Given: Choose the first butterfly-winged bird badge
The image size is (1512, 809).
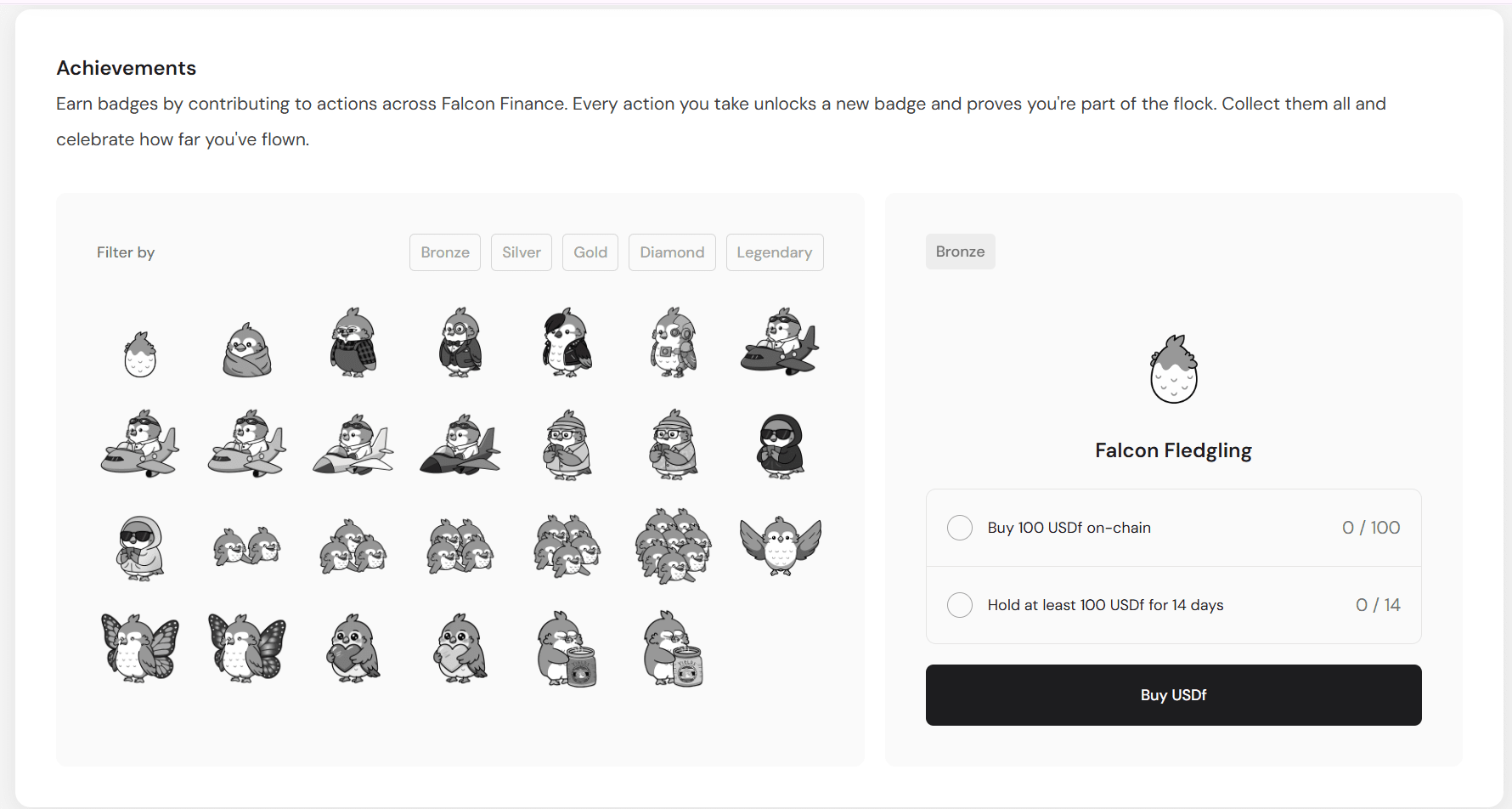Looking at the screenshot, I should [x=140, y=648].
